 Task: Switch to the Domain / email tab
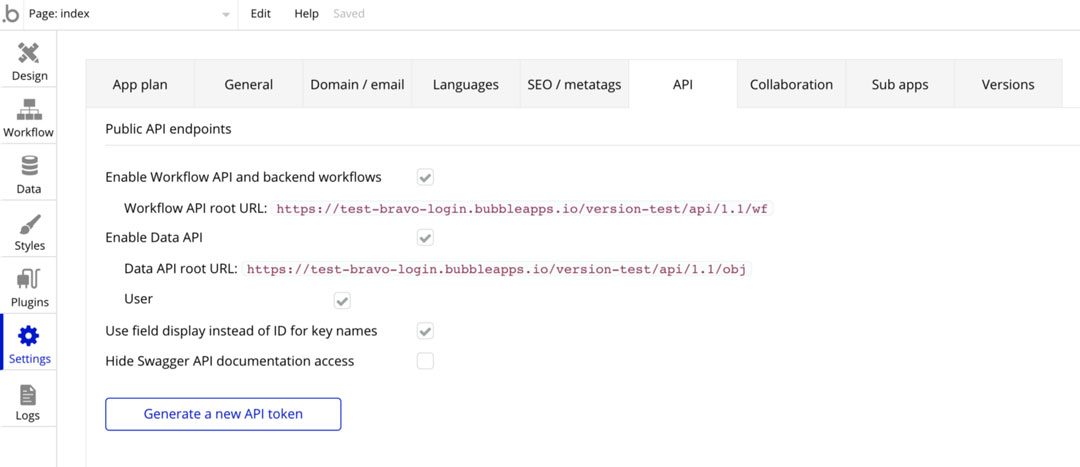(x=357, y=85)
